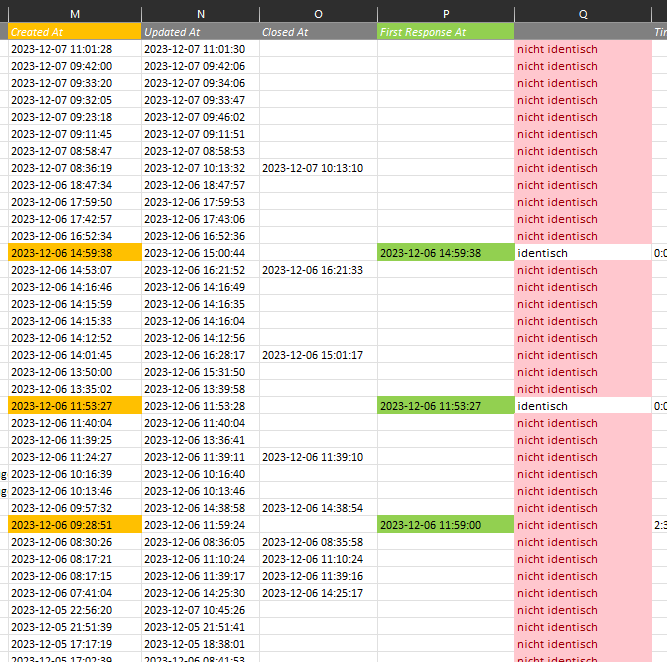Select Updated At cell 2023-12-06 15:00:44

pos(200,253)
